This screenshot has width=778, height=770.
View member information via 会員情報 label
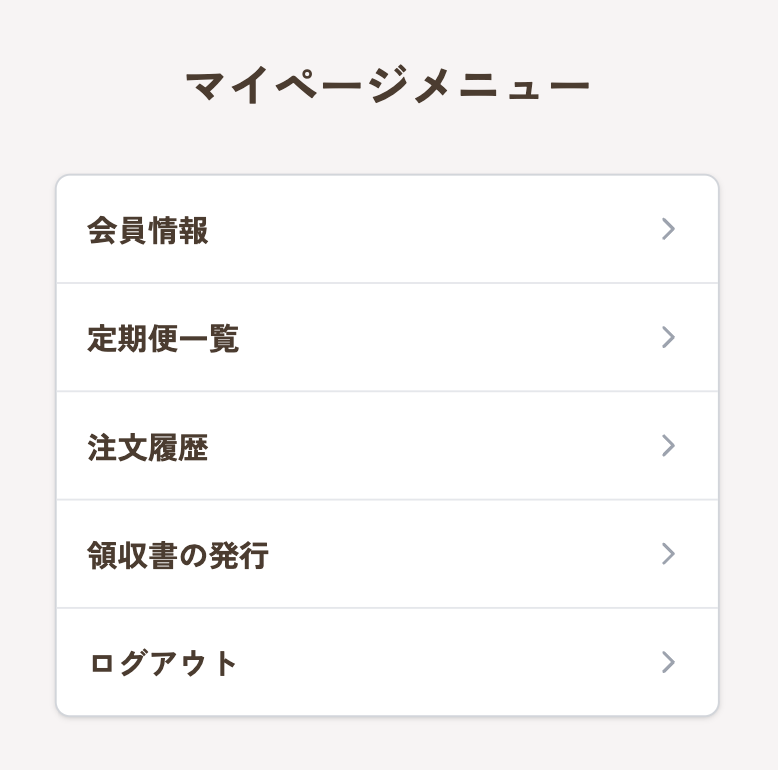coord(148,231)
